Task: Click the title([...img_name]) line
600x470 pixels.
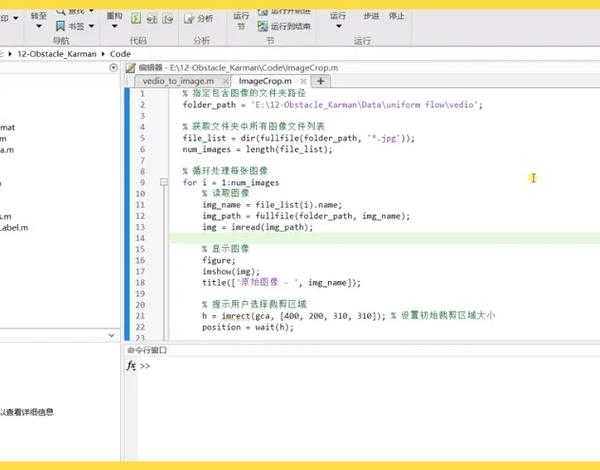Action: (x=281, y=283)
